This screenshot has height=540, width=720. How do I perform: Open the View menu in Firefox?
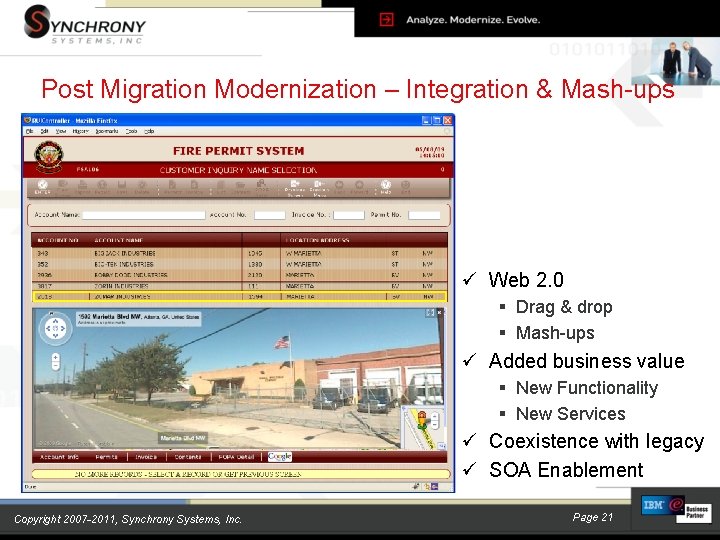(x=61, y=131)
